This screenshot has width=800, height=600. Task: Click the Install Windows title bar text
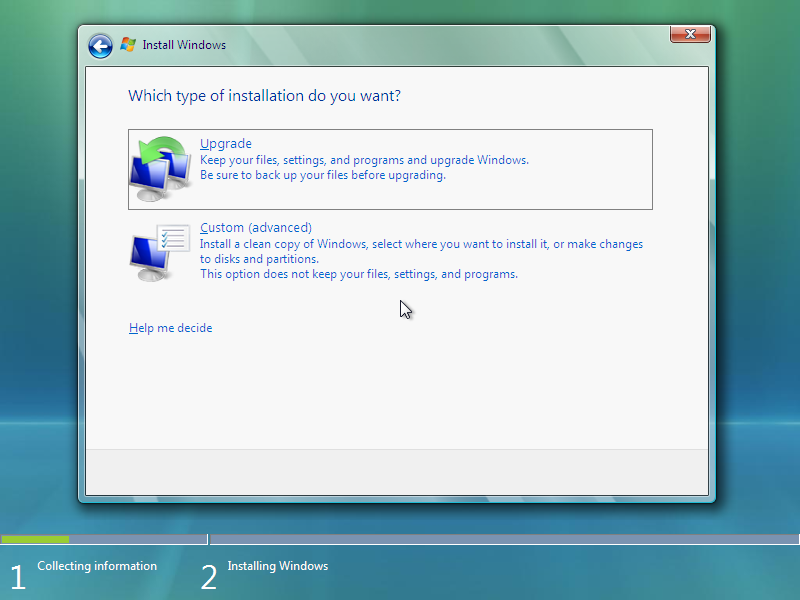pos(186,45)
